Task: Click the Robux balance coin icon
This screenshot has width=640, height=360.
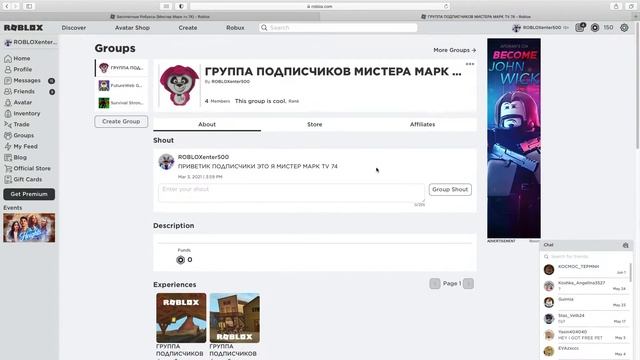Action: click(595, 28)
